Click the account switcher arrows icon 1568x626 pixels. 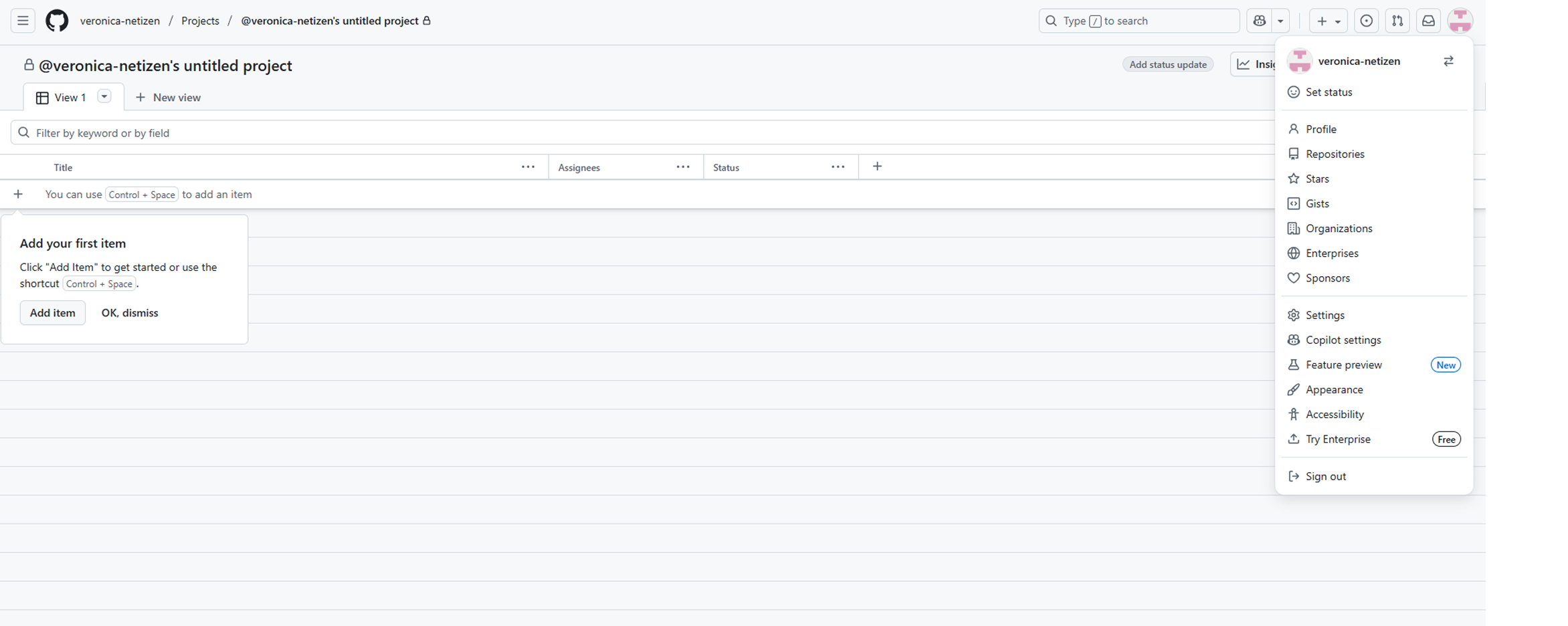[1448, 61]
